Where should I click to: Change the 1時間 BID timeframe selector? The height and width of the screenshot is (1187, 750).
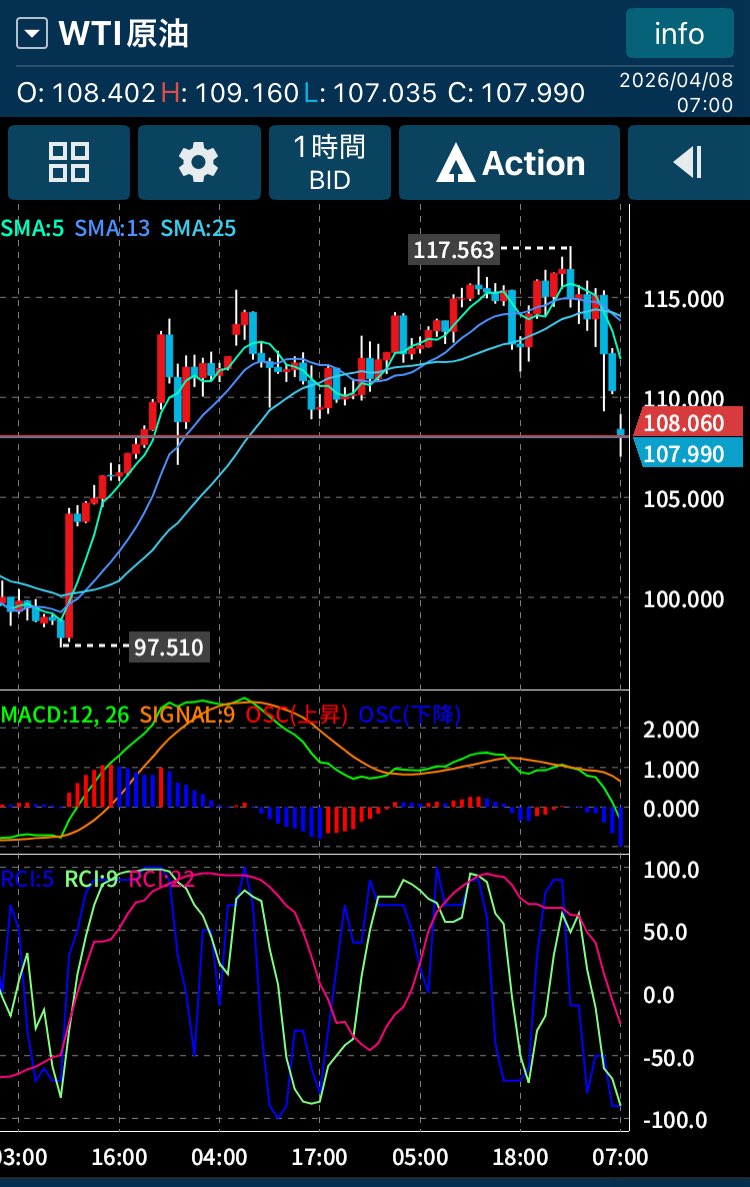tap(330, 163)
